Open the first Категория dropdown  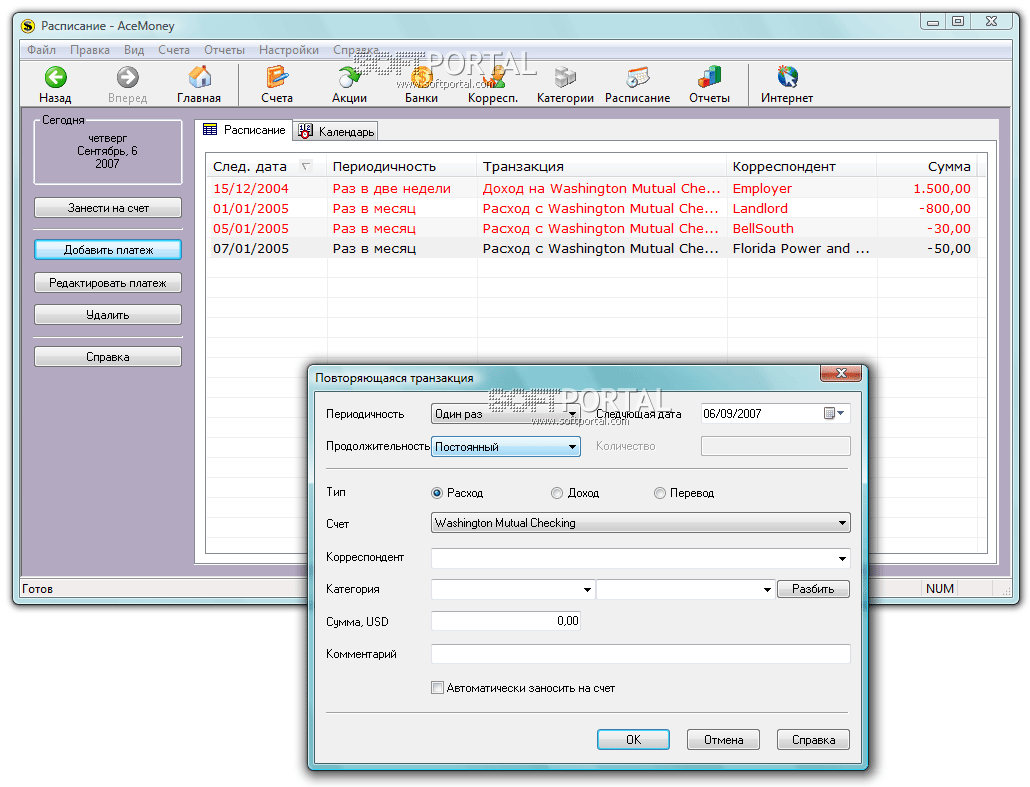coord(587,590)
